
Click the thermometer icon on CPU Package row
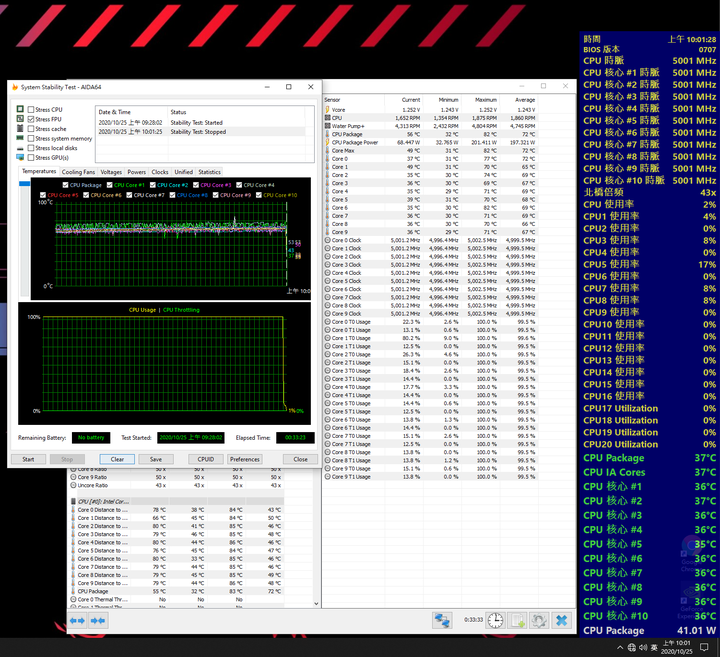[327, 134]
